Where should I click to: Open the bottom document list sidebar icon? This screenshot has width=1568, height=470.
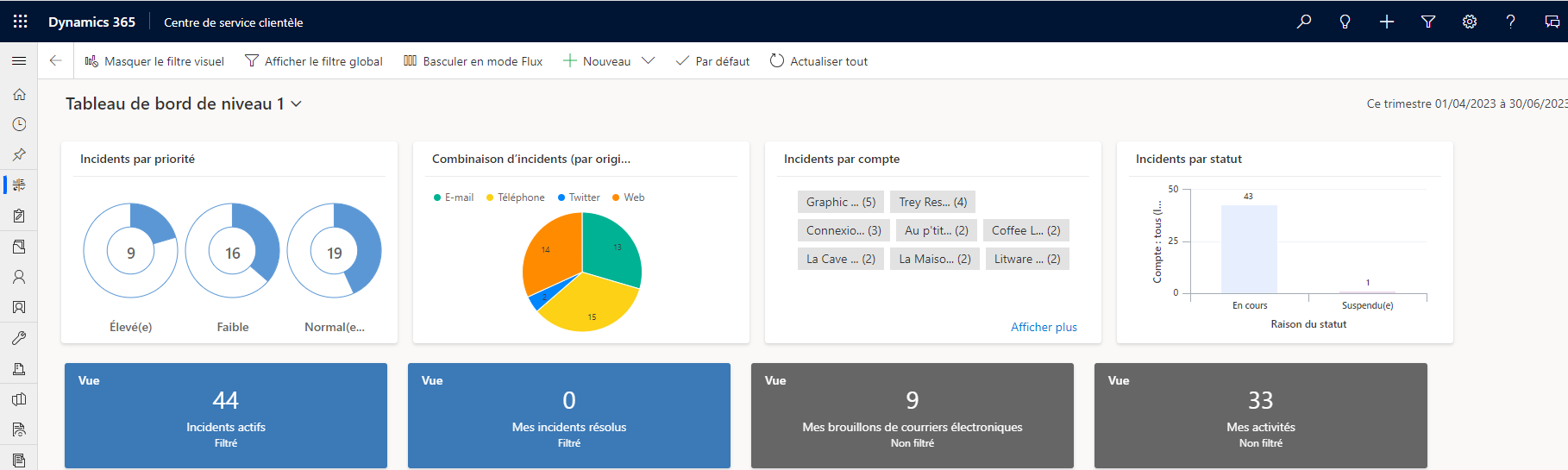(x=19, y=460)
